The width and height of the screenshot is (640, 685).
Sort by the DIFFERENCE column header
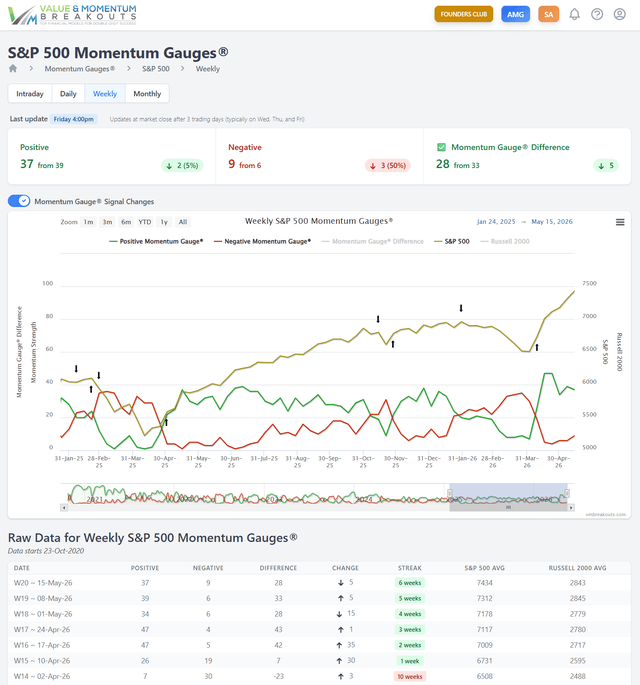278,568
